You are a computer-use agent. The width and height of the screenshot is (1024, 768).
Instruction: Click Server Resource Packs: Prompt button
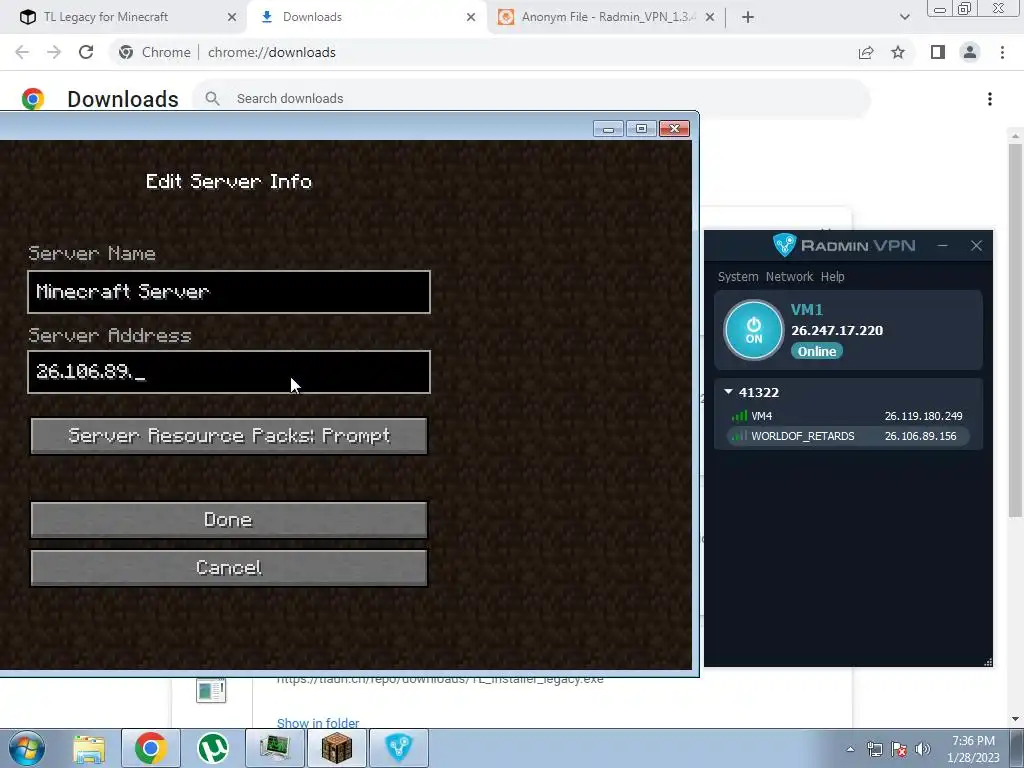coord(229,436)
